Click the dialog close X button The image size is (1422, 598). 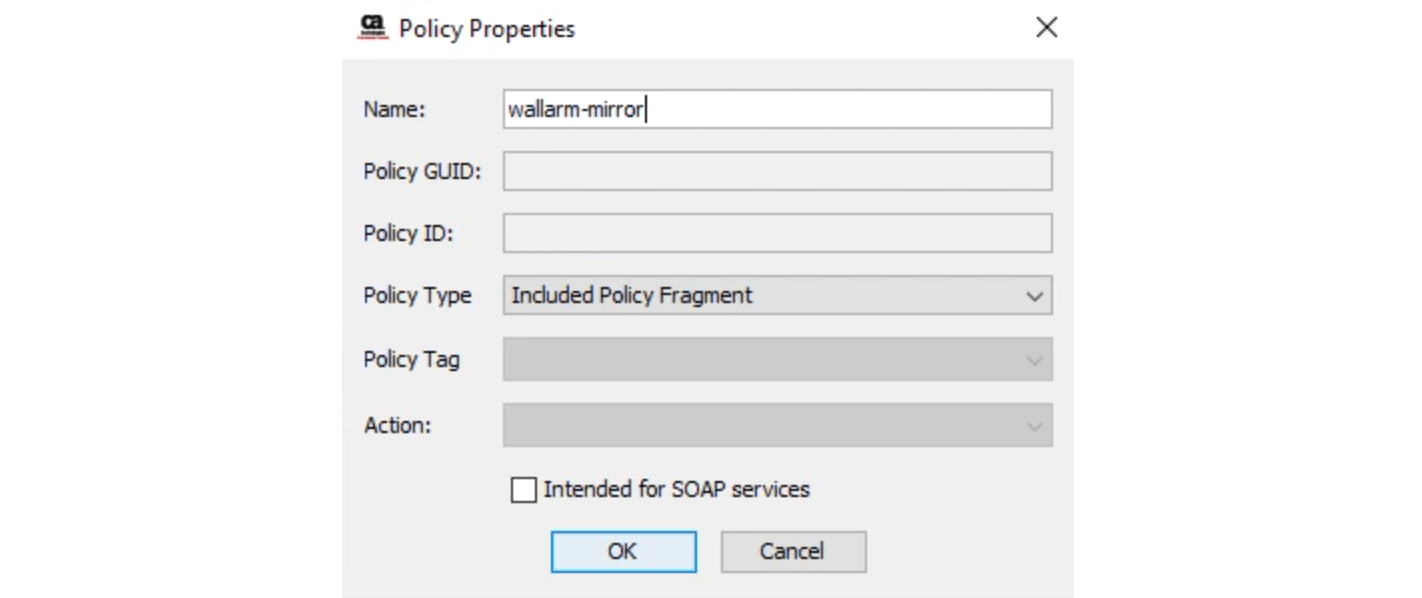(1046, 27)
